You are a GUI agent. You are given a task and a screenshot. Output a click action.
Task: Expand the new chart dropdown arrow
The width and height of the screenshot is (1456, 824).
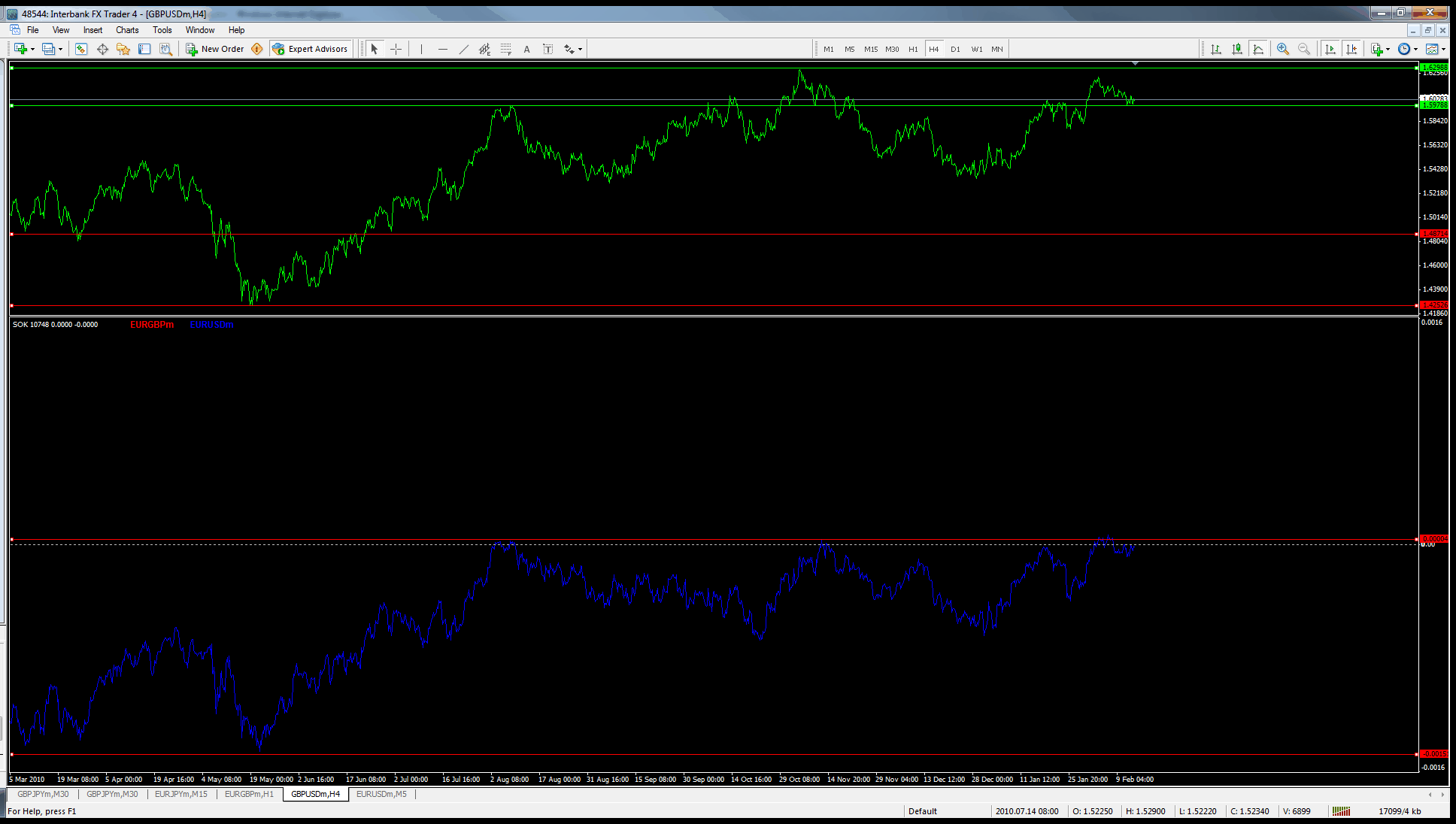point(32,50)
